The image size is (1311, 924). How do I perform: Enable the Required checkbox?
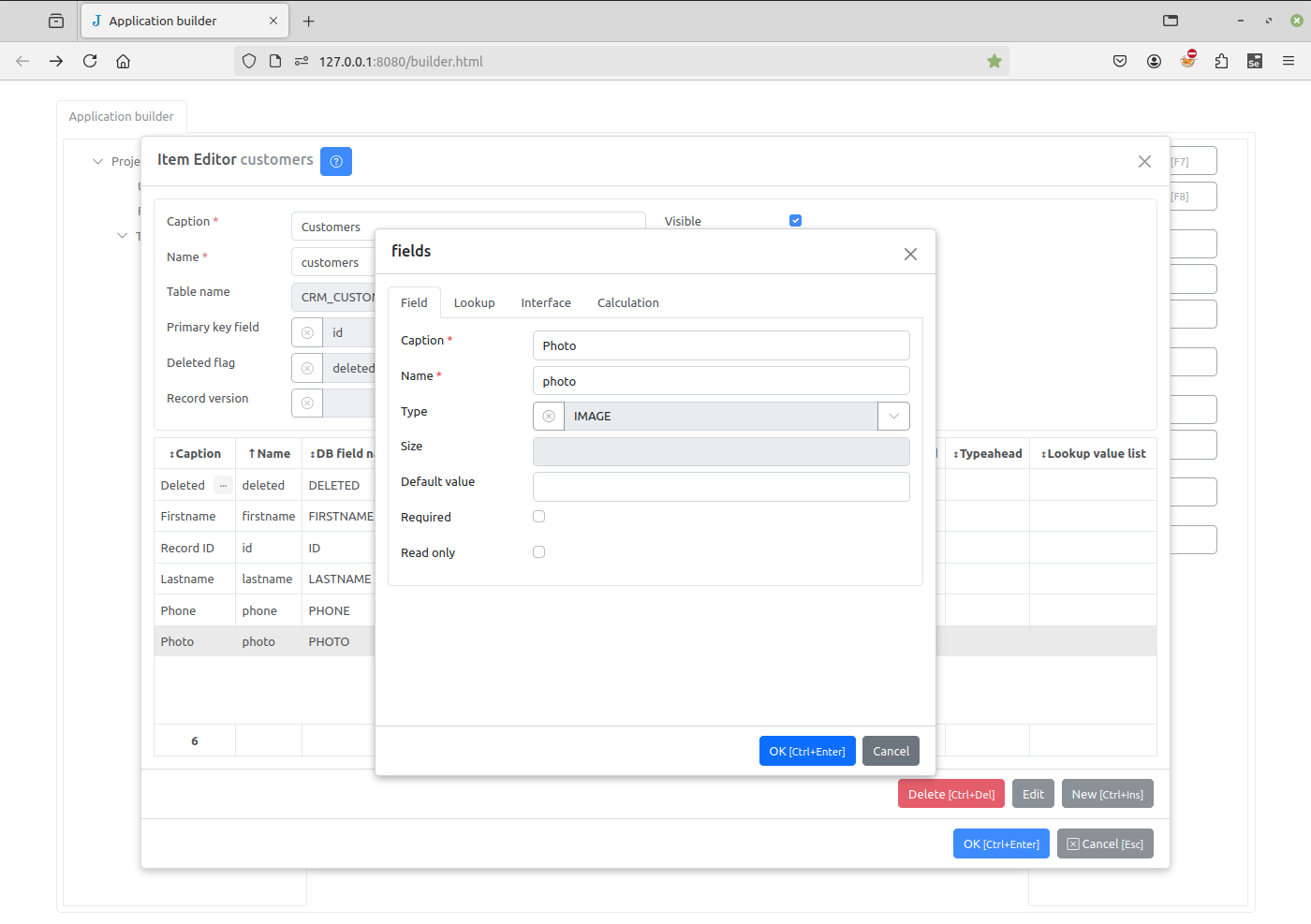coord(538,517)
